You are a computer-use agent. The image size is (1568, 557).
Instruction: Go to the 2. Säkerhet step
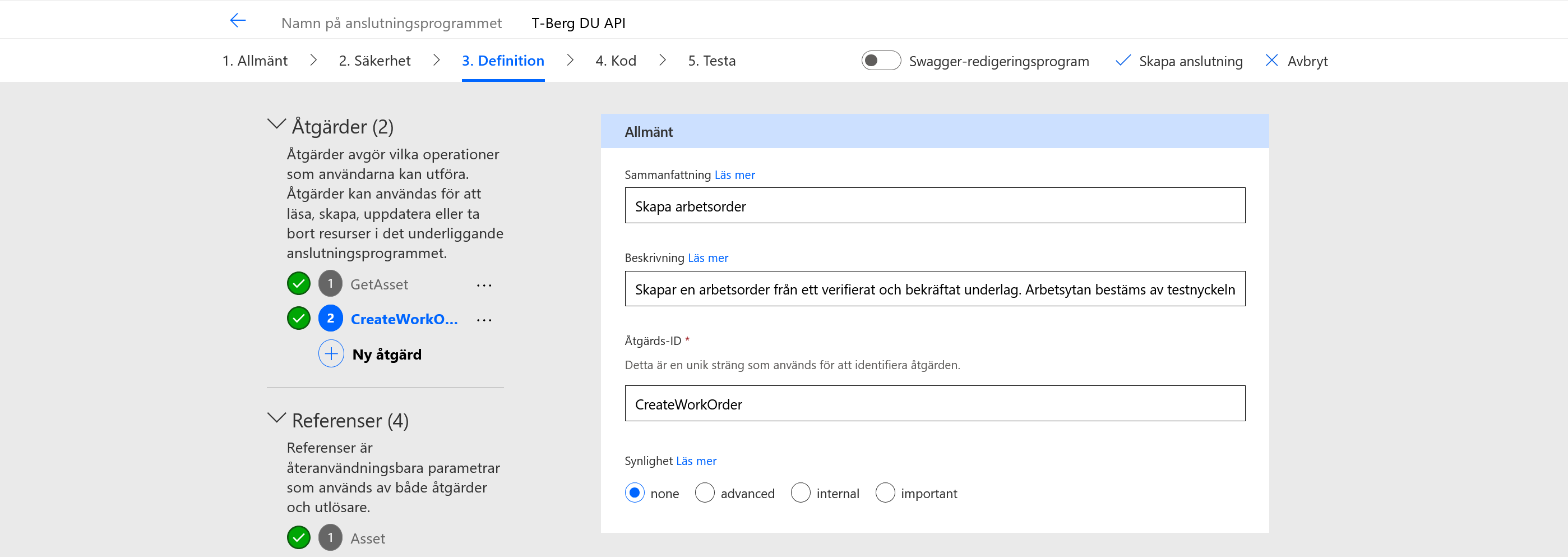(x=374, y=61)
